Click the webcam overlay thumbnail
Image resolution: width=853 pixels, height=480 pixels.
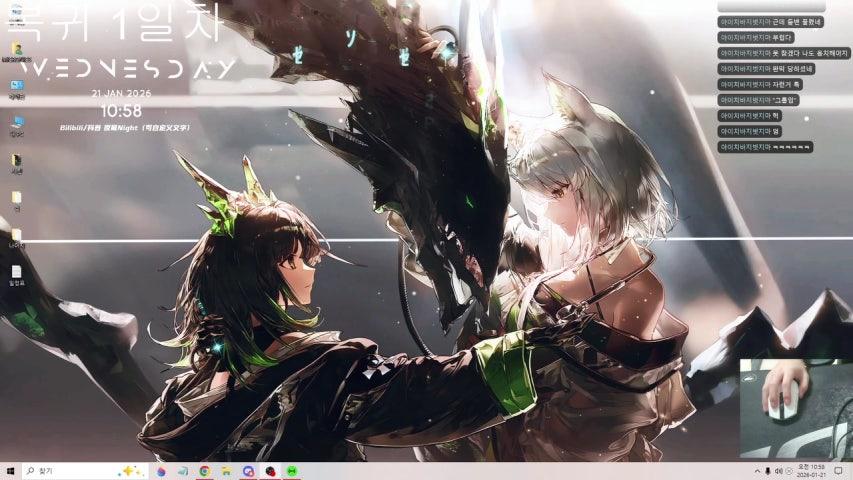tap(795, 407)
